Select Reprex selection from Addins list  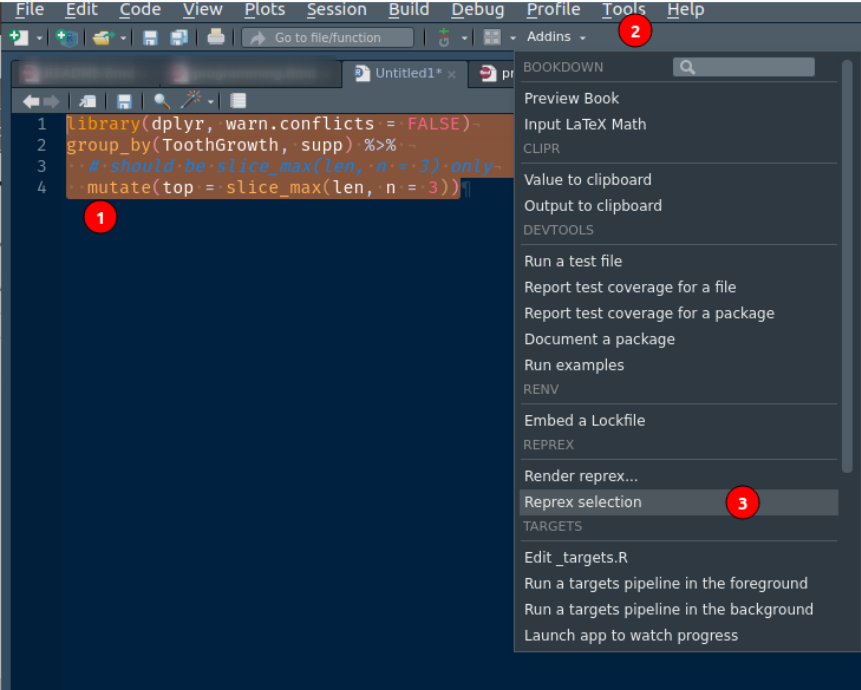tap(583, 502)
